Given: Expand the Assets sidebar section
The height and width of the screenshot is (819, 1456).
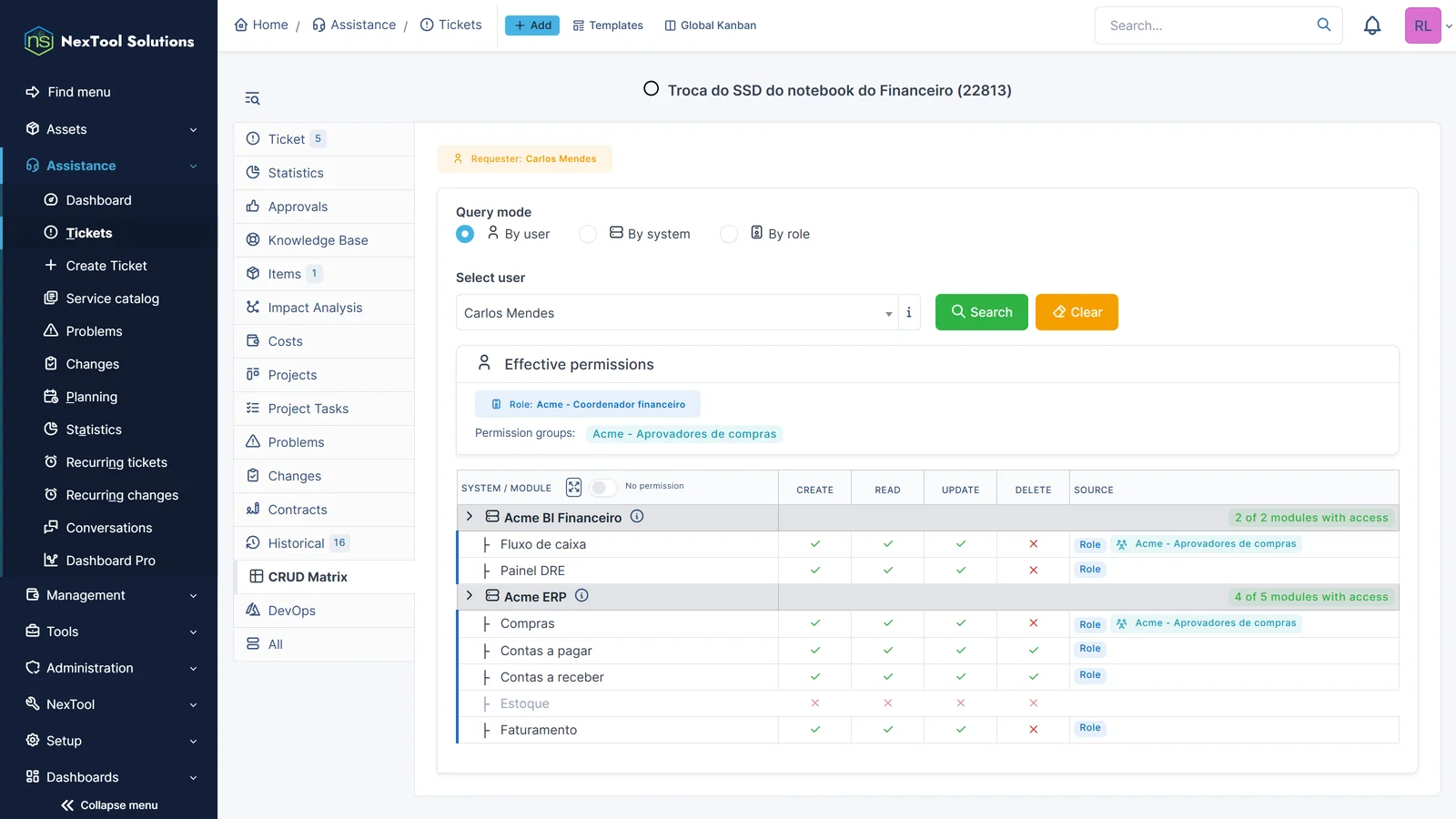Looking at the screenshot, I should click(x=109, y=129).
